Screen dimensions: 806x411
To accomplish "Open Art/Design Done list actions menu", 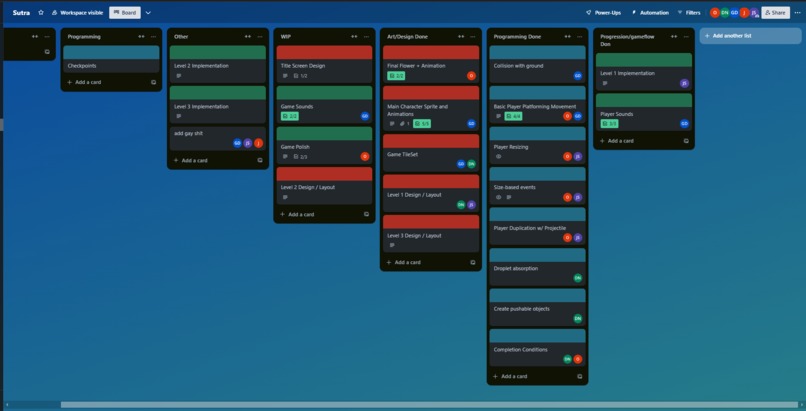I will (473, 36).
